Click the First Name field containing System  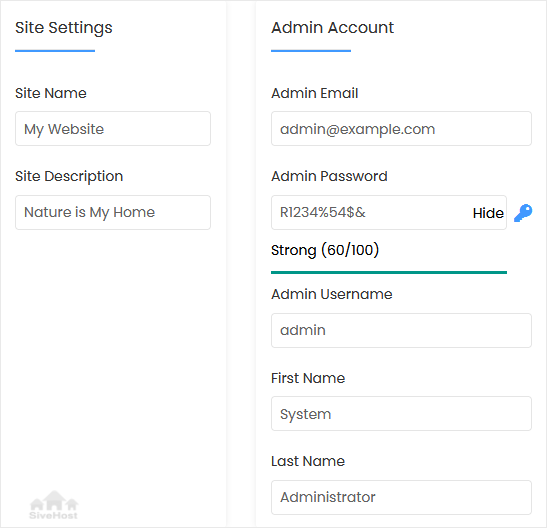pyautogui.click(x=401, y=414)
